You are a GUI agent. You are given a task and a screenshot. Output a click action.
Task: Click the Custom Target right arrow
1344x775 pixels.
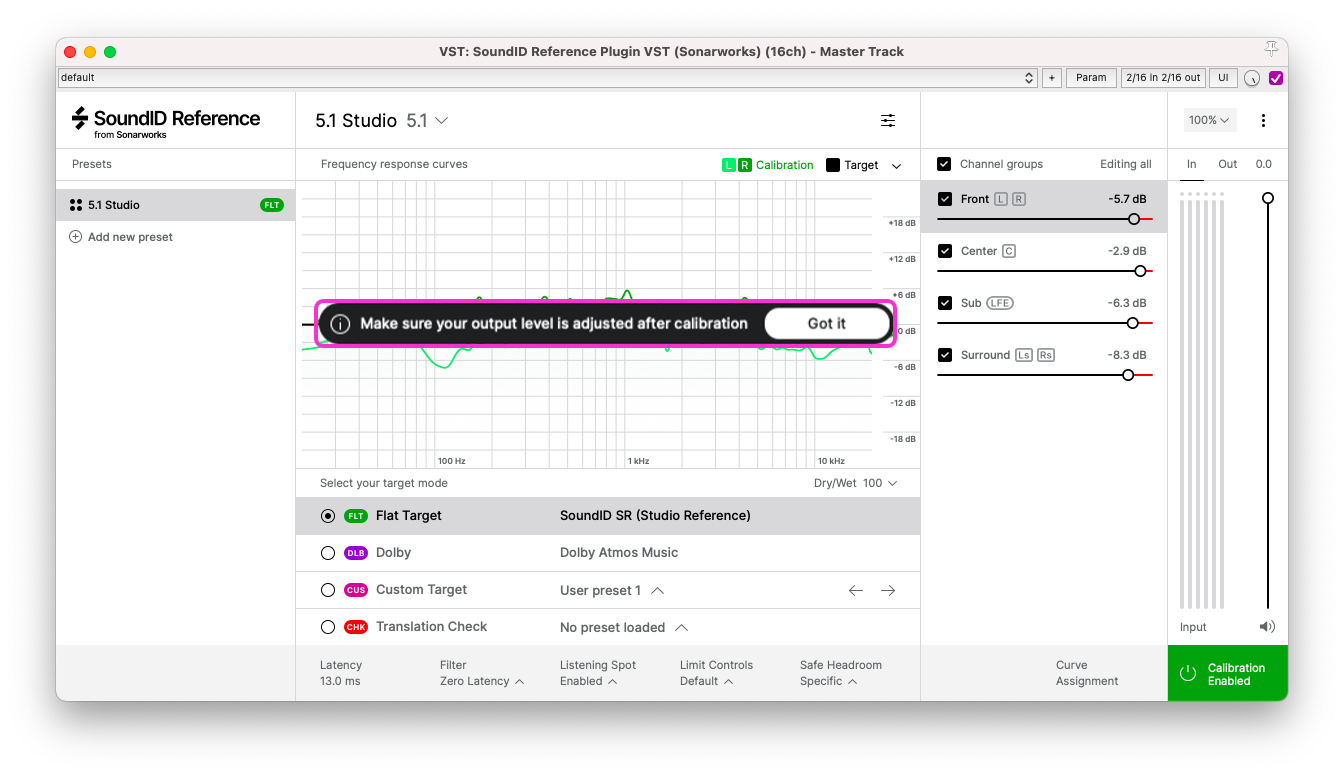888,590
